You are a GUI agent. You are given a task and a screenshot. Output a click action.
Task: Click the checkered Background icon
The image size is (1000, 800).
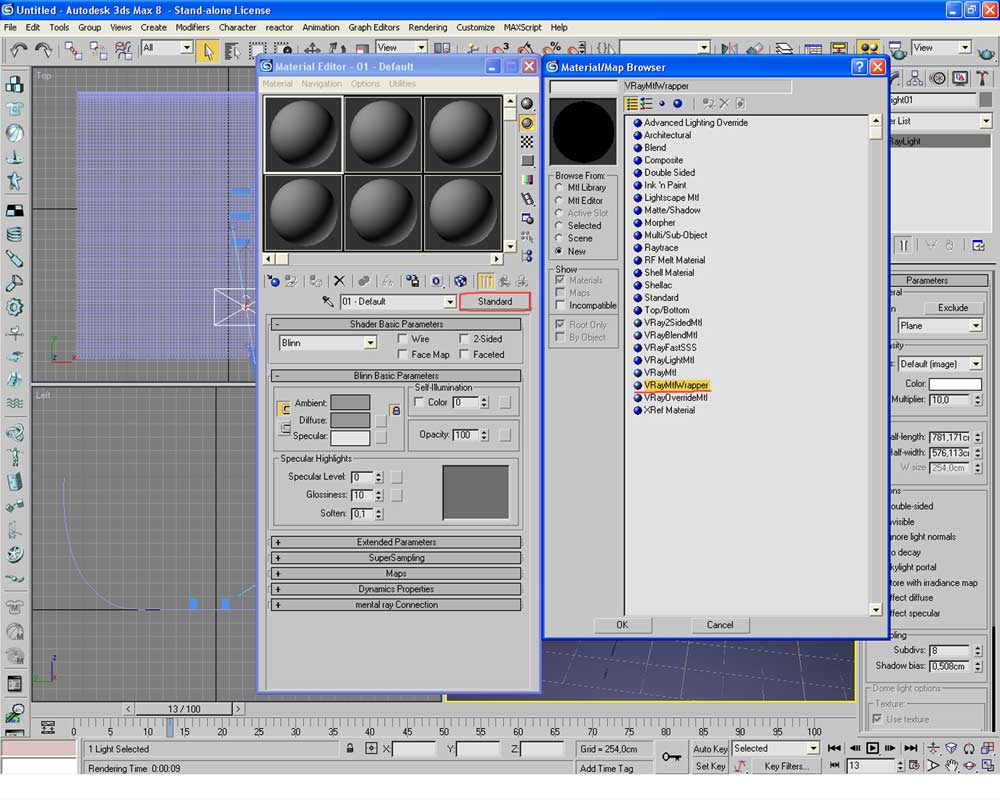(527, 142)
